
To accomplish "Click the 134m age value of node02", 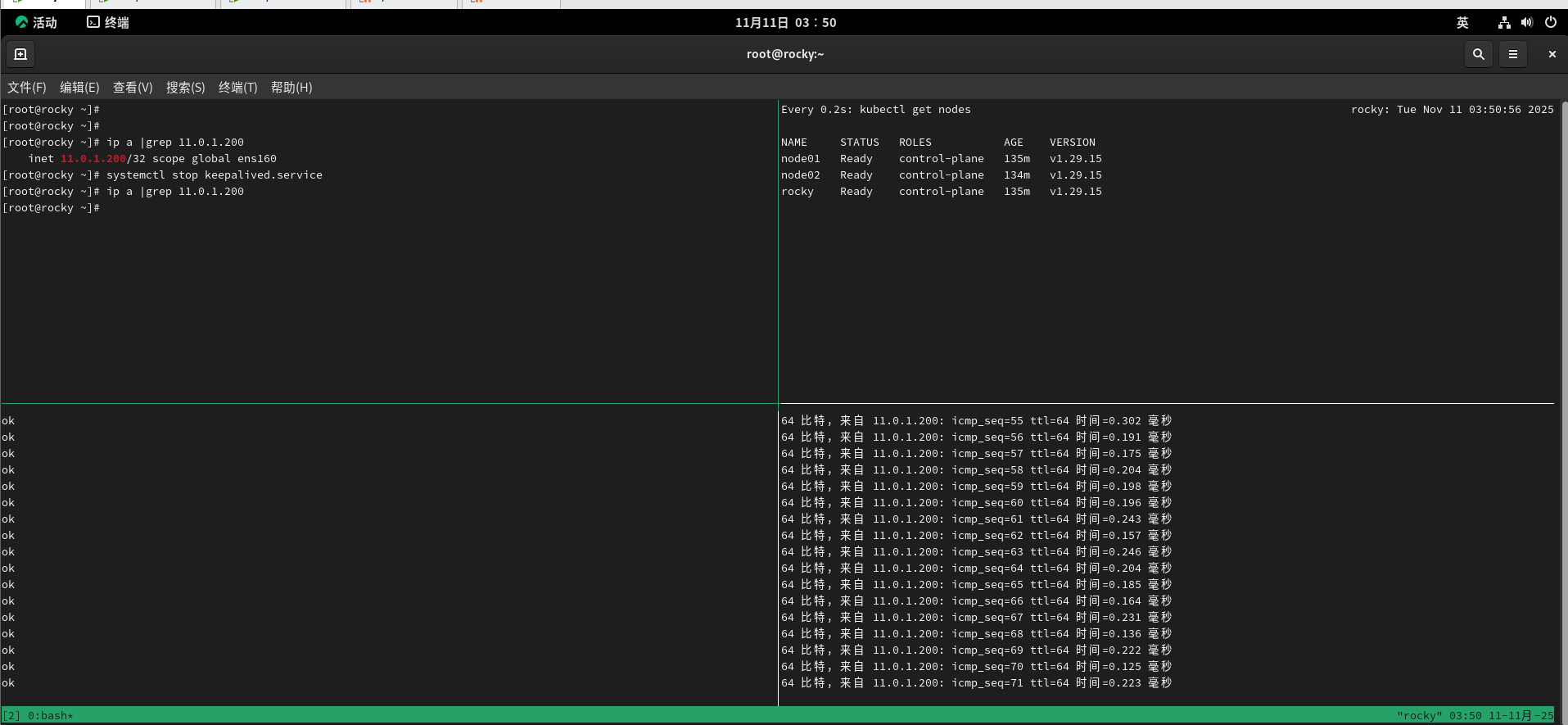I will click(x=1017, y=174).
